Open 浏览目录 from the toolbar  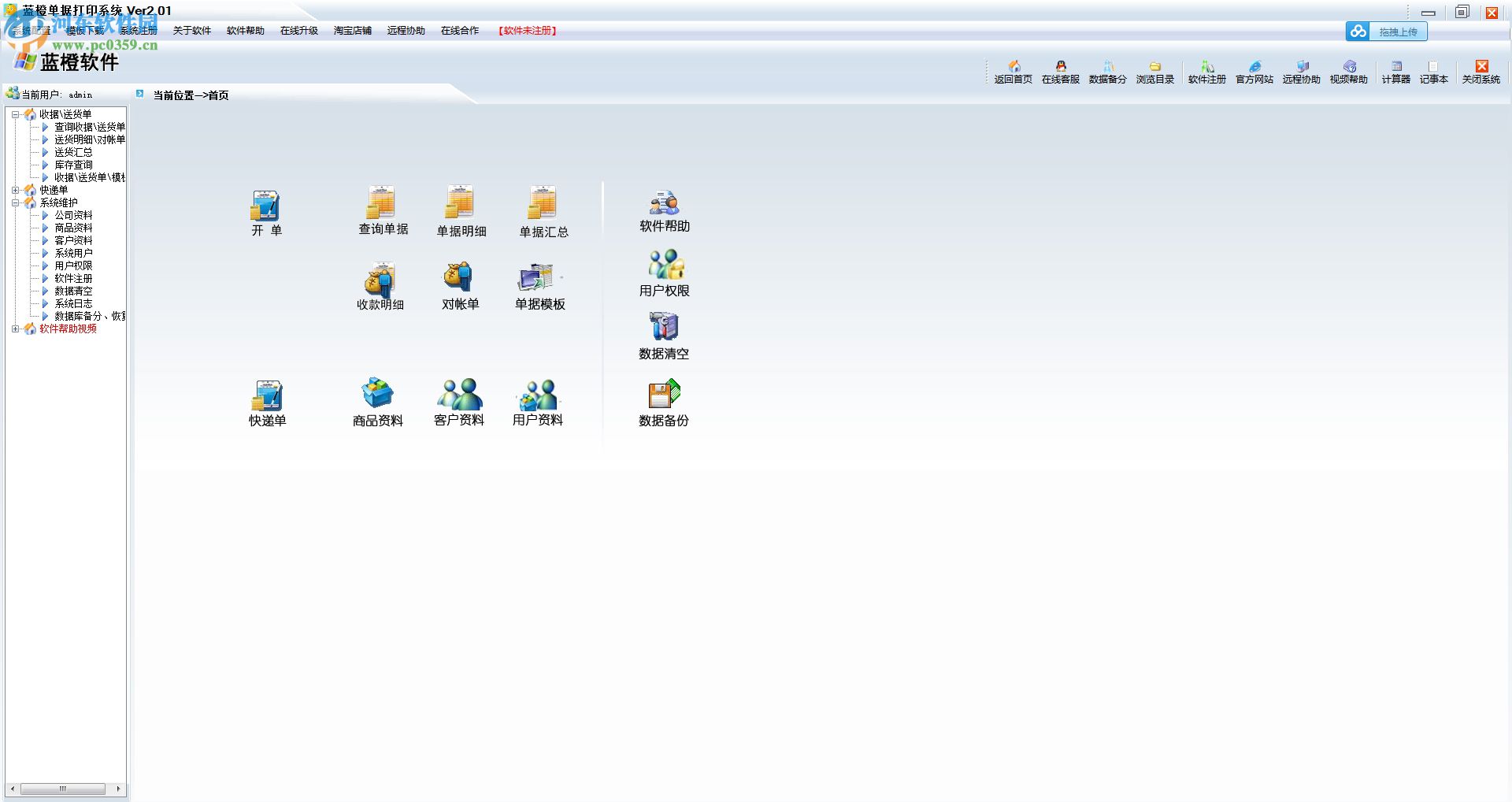pyautogui.click(x=1155, y=72)
